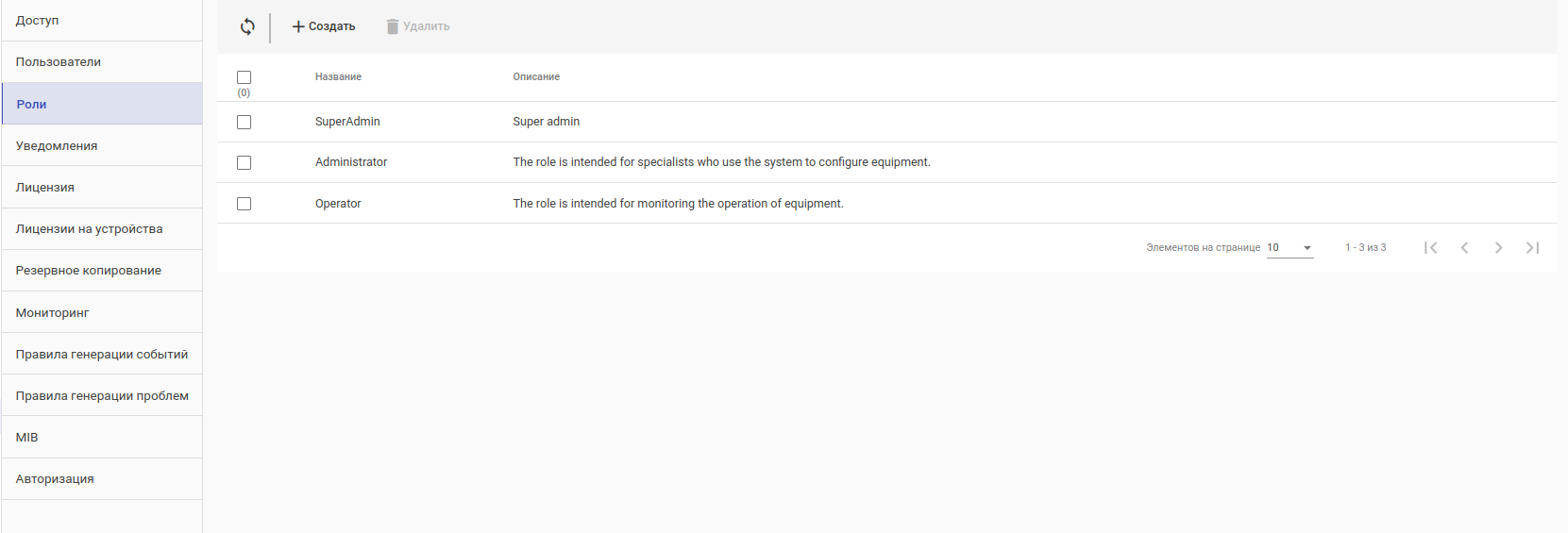Click the trash Delete icon
The width and height of the screenshot is (1568, 533).
pyautogui.click(x=393, y=26)
